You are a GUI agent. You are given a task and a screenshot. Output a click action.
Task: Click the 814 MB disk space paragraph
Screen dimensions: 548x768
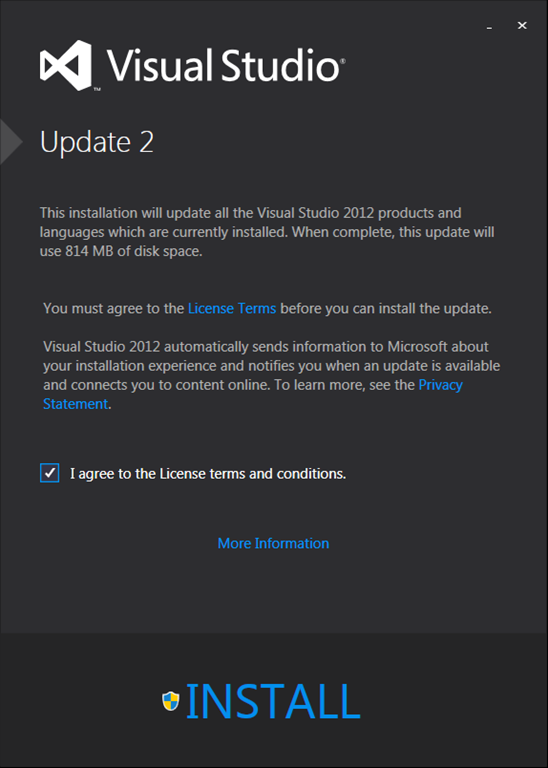pos(267,232)
